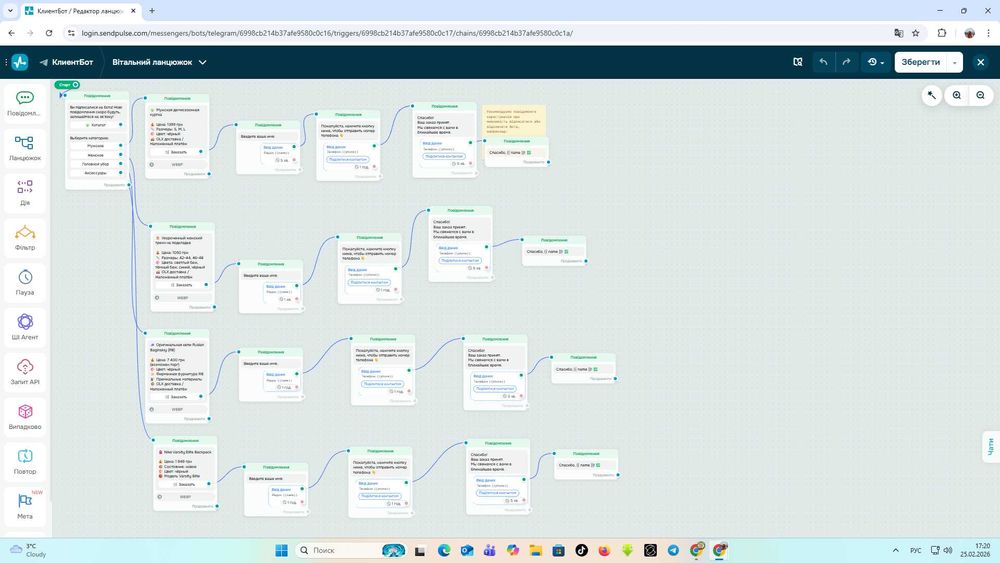The image size is (1000, 563).
Task: Open the arrow next to Зберегти
Action: tap(955, 62)
